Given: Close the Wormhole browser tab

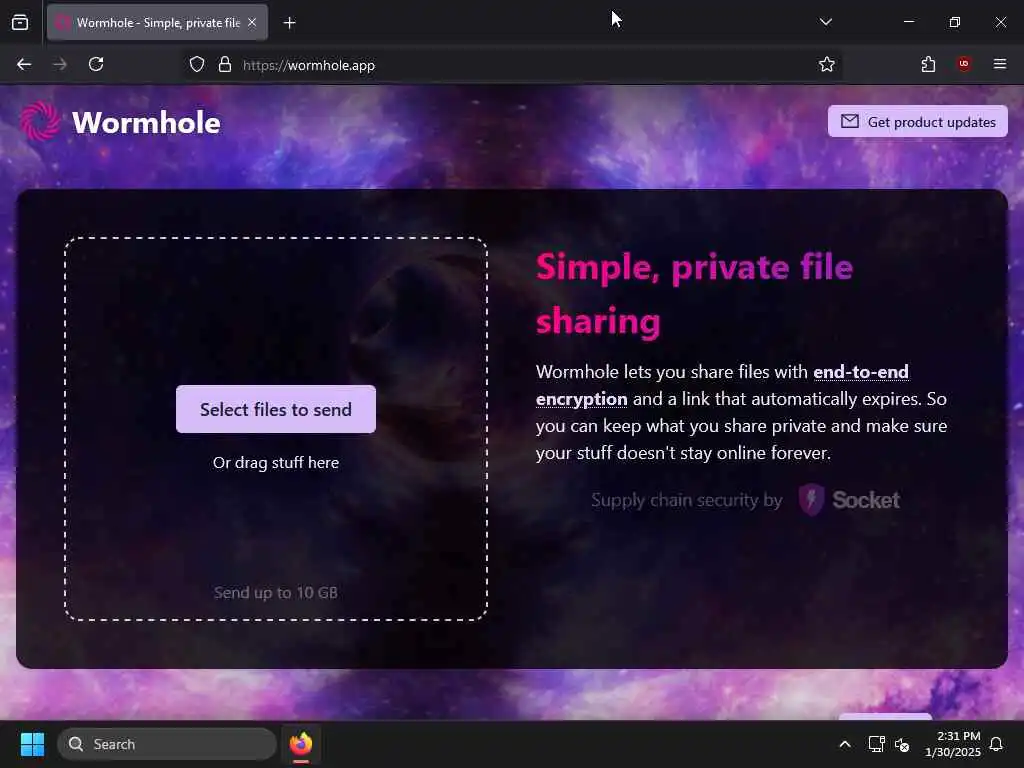Looking at the screenshot, I should tap(252, 22).
